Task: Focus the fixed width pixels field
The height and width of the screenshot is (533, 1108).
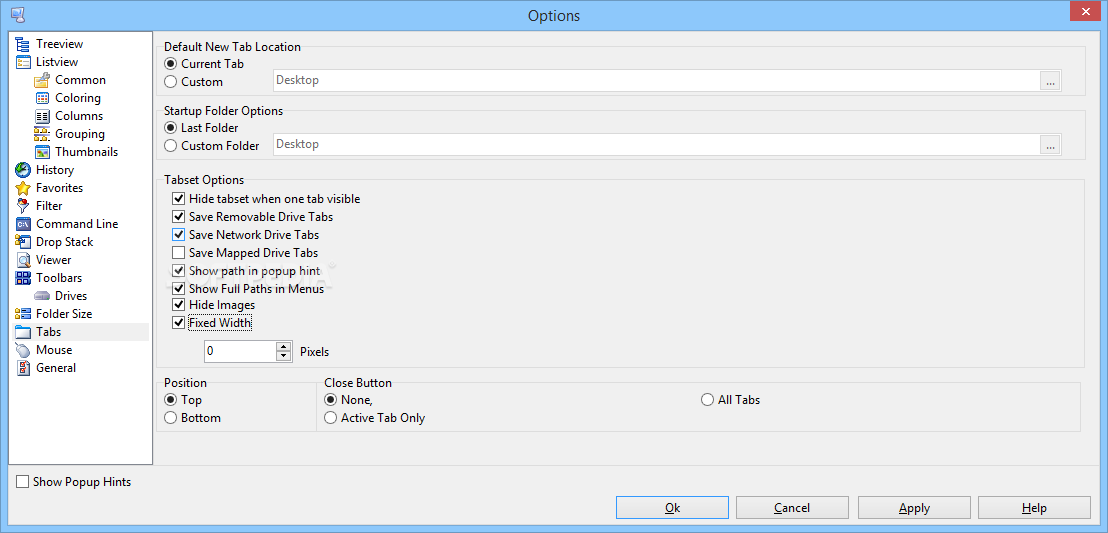Action: pos(240,351)
